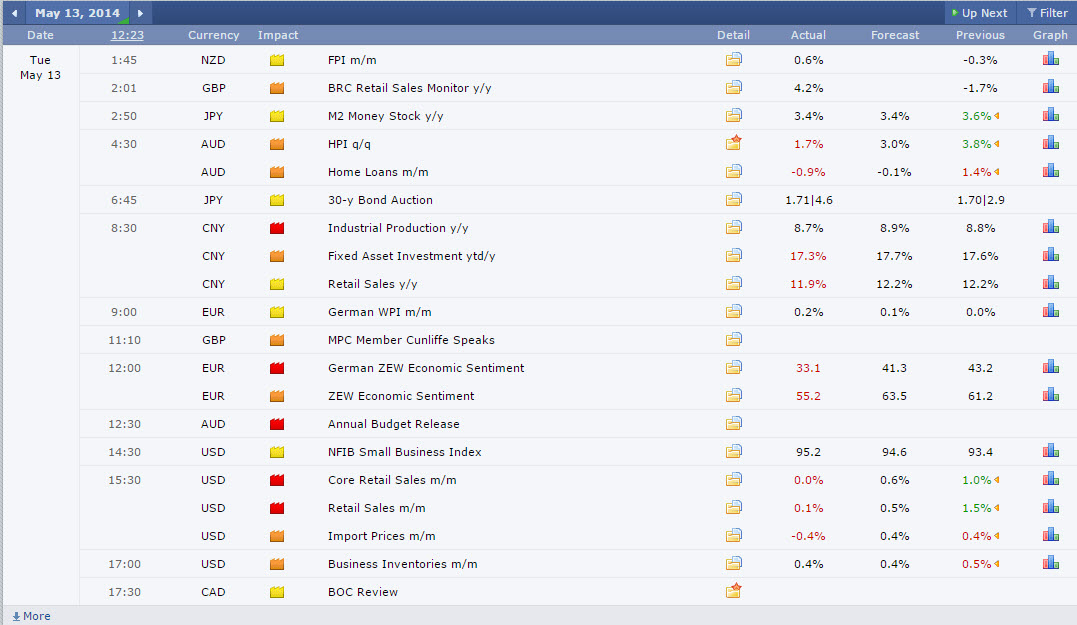Open detail folder for FPI m/m
This screenshot has width=1077, height=625.
coord(734,59)
